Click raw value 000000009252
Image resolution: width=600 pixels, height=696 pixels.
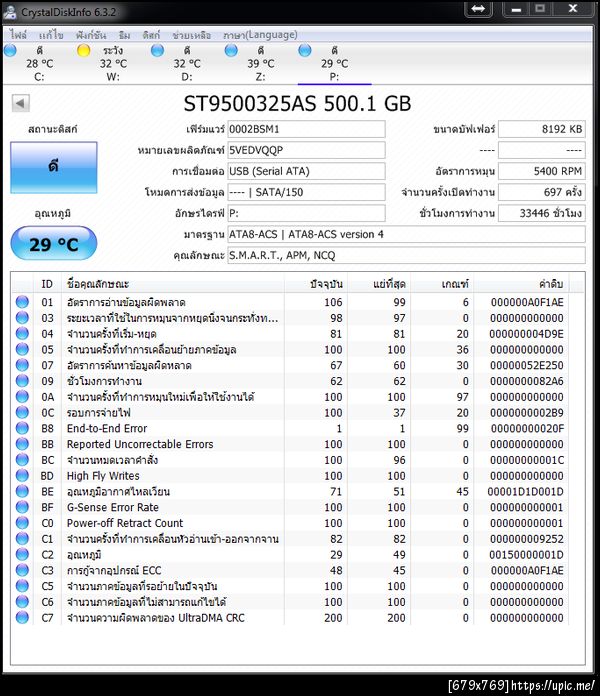tap(527, 539)
